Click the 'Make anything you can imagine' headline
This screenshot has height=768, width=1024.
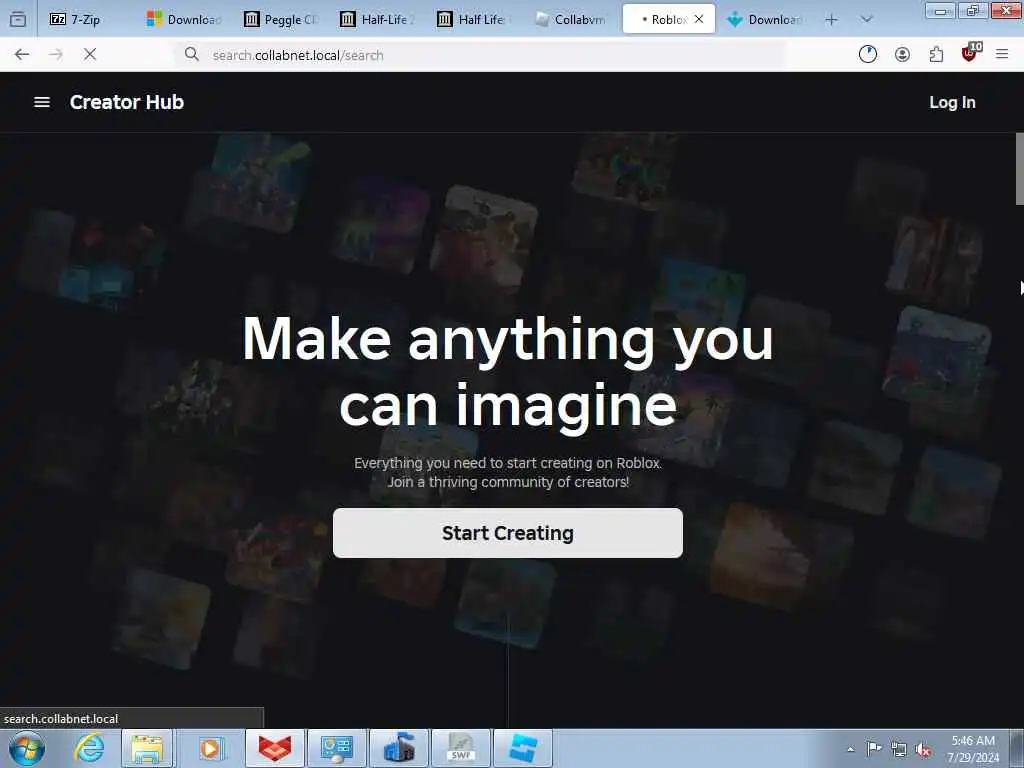tap(507, 372)
